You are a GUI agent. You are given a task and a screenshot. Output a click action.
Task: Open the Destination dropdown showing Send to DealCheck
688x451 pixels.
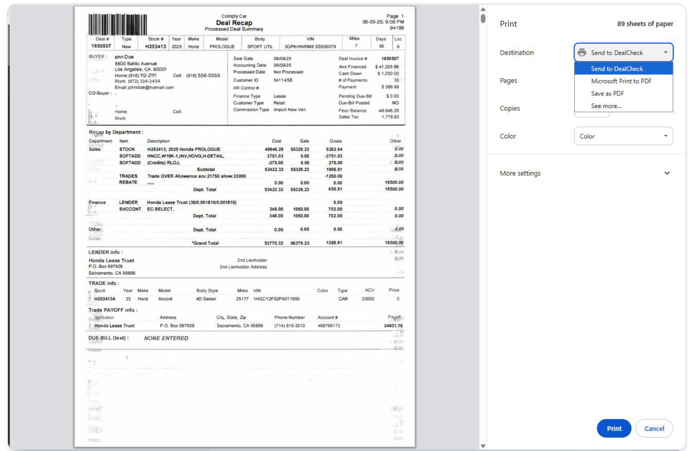click(623, 53)
